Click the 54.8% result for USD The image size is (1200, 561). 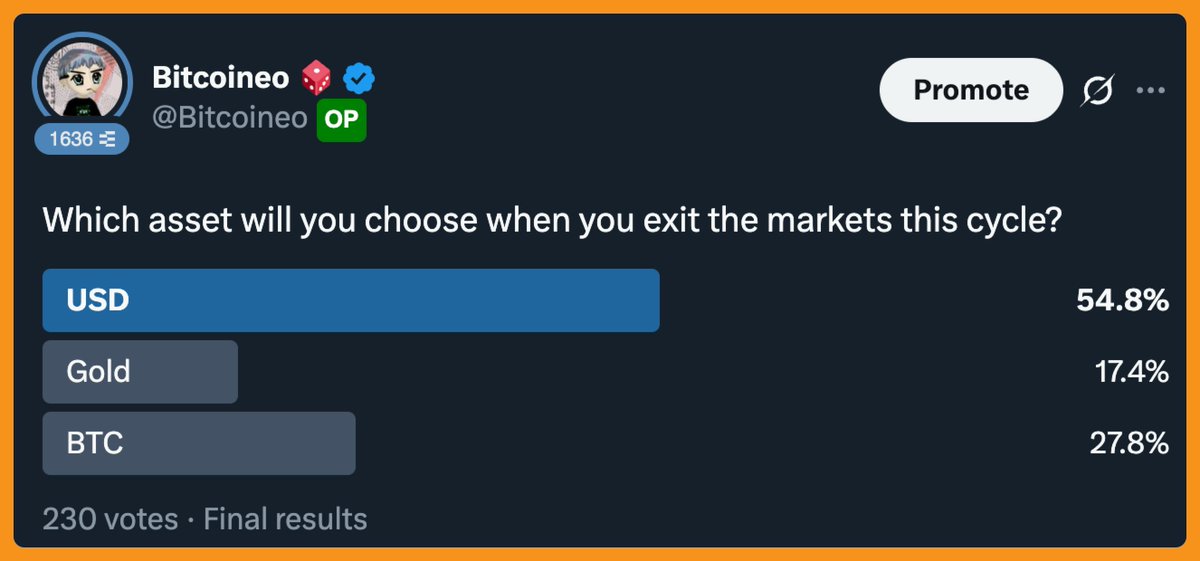1123,300
